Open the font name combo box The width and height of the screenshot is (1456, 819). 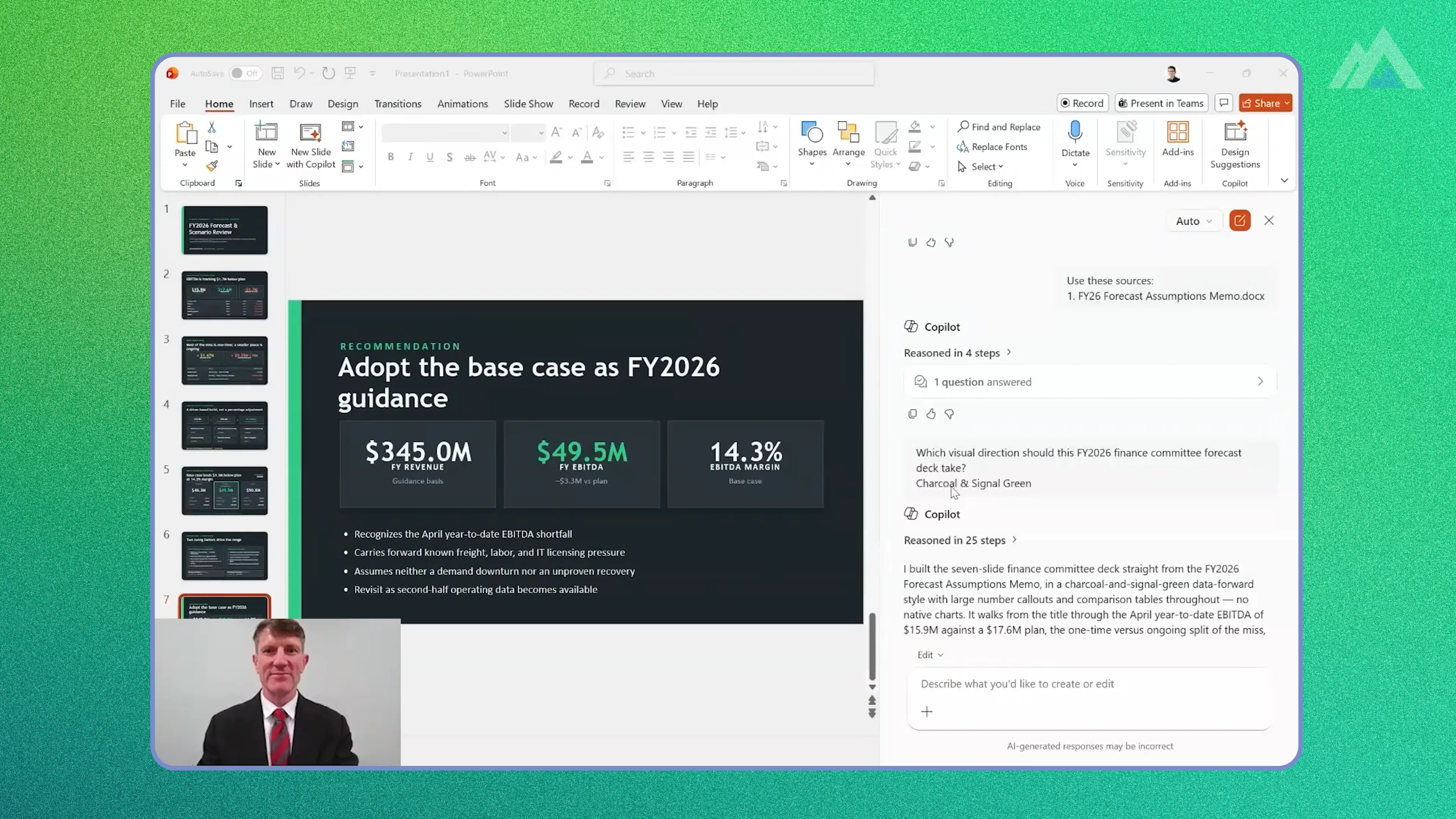coord(446,133)
